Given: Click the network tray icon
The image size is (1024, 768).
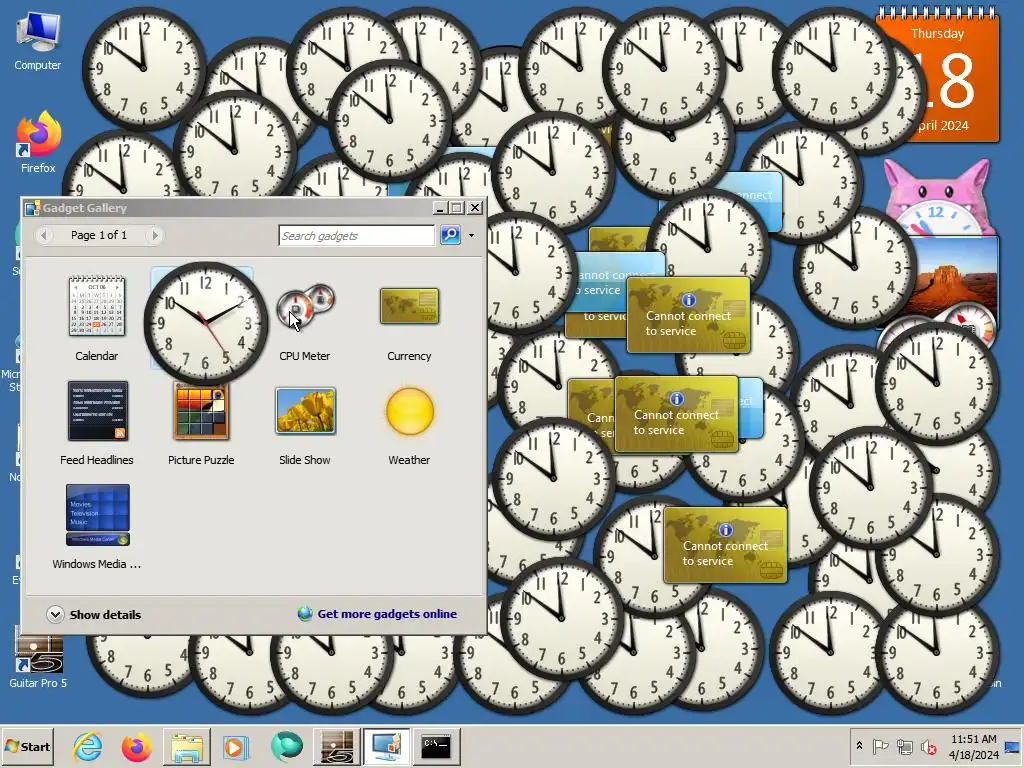Looking at the screenshot, I should pyautogui.click(x=904, y=746).
